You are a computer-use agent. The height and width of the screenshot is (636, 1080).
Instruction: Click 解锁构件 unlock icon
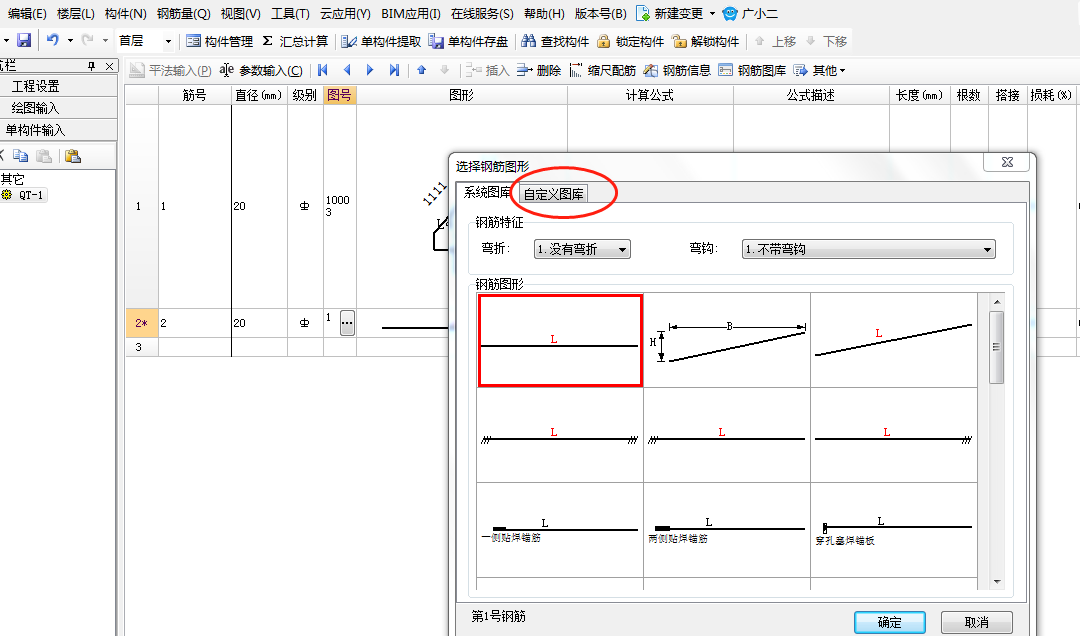705,41
